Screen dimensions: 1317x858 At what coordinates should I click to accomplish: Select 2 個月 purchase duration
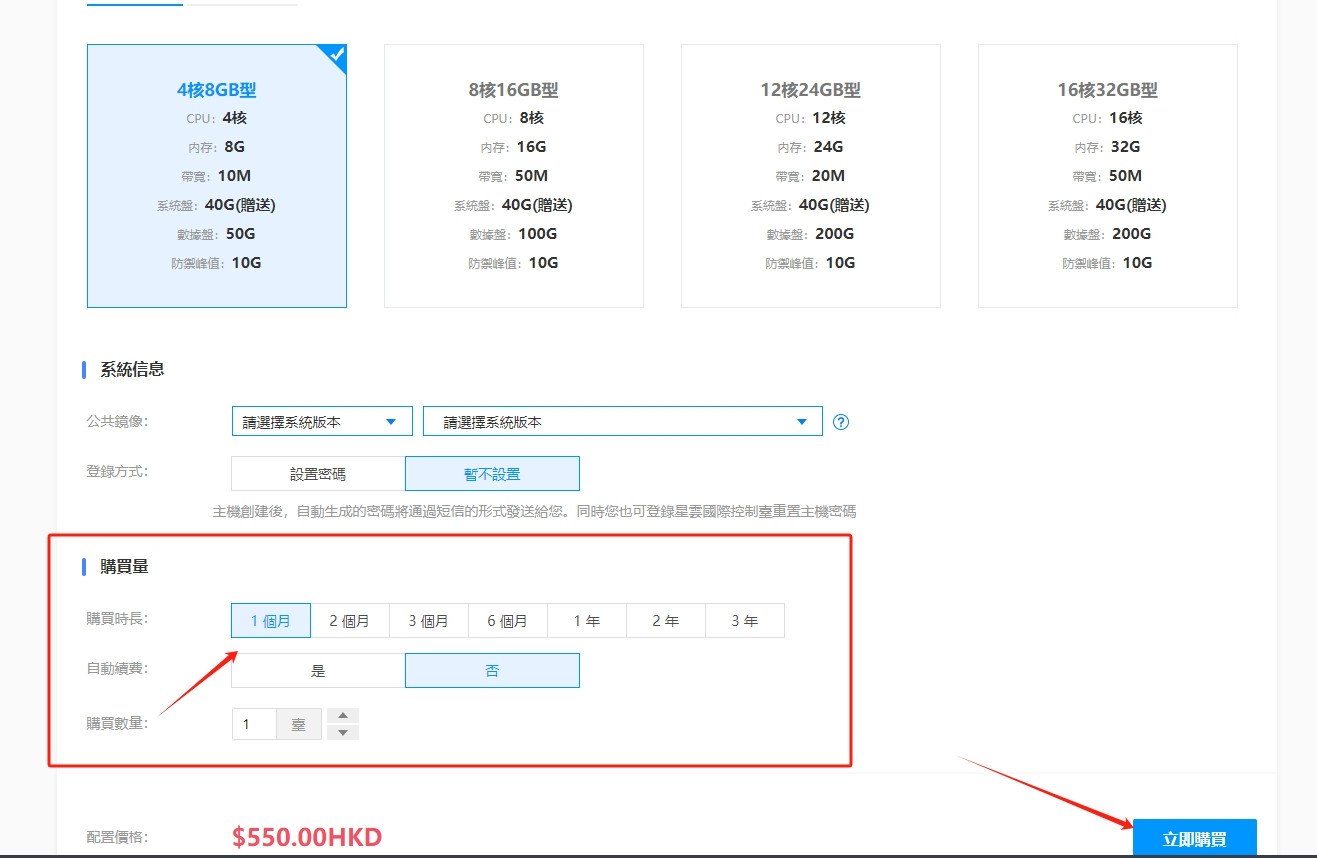click(350, 620)
